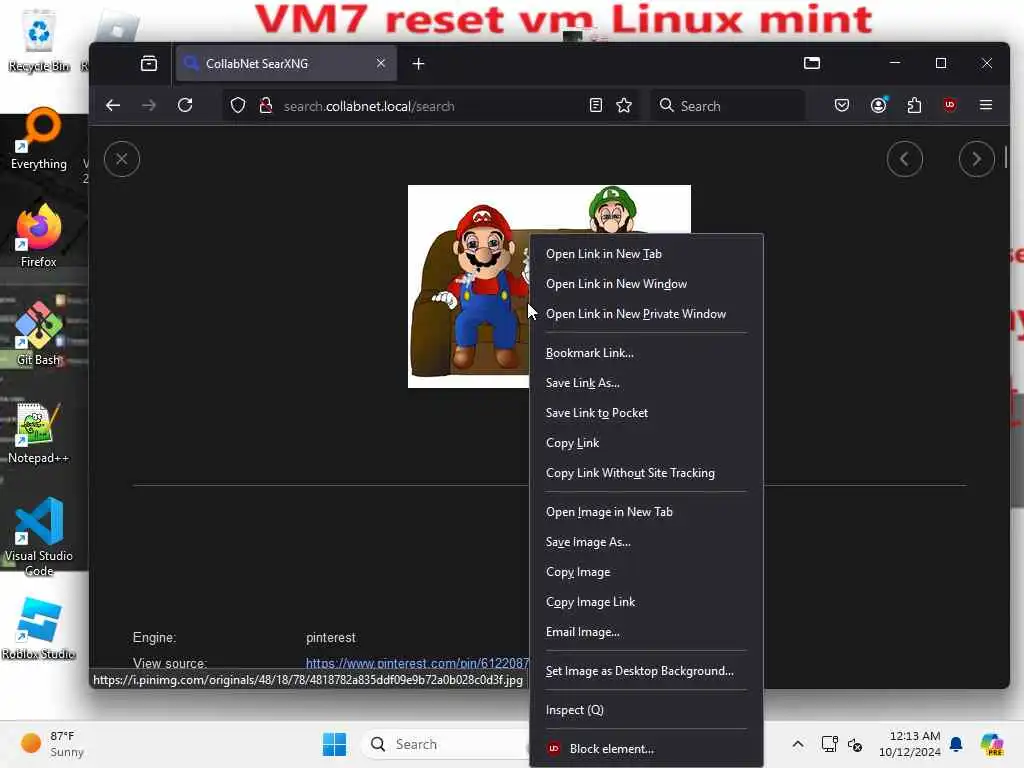The height and width of the screenshot is (768, 1024).
Task: Bookmark this page with the star
Action: 624,105
